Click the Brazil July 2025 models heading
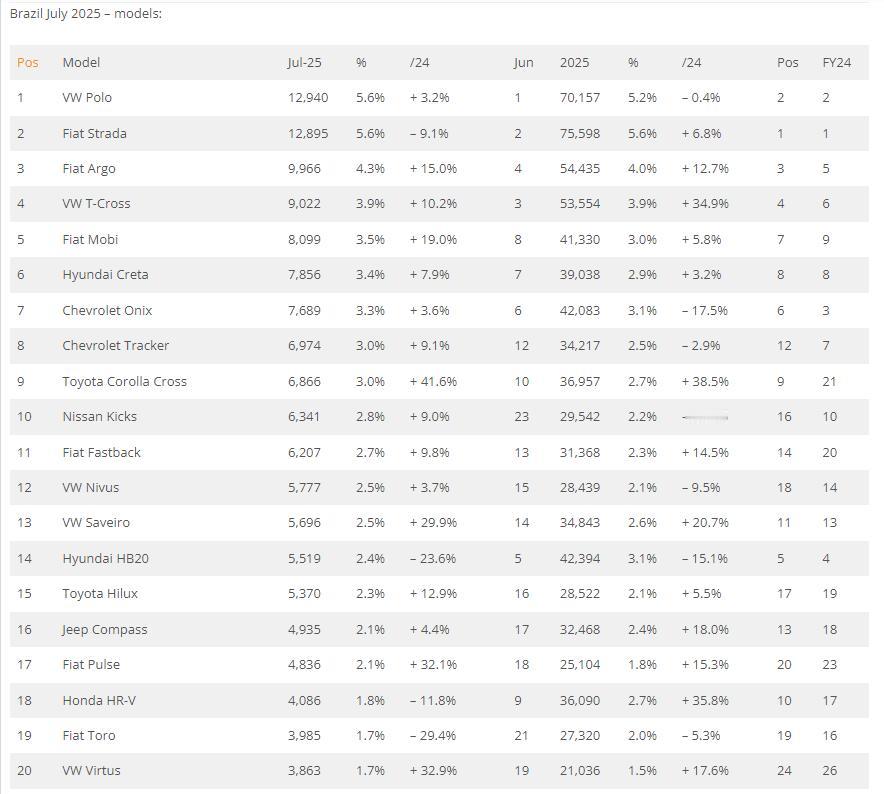Viewport: 884px width, 794px height. tap(86, 14)
